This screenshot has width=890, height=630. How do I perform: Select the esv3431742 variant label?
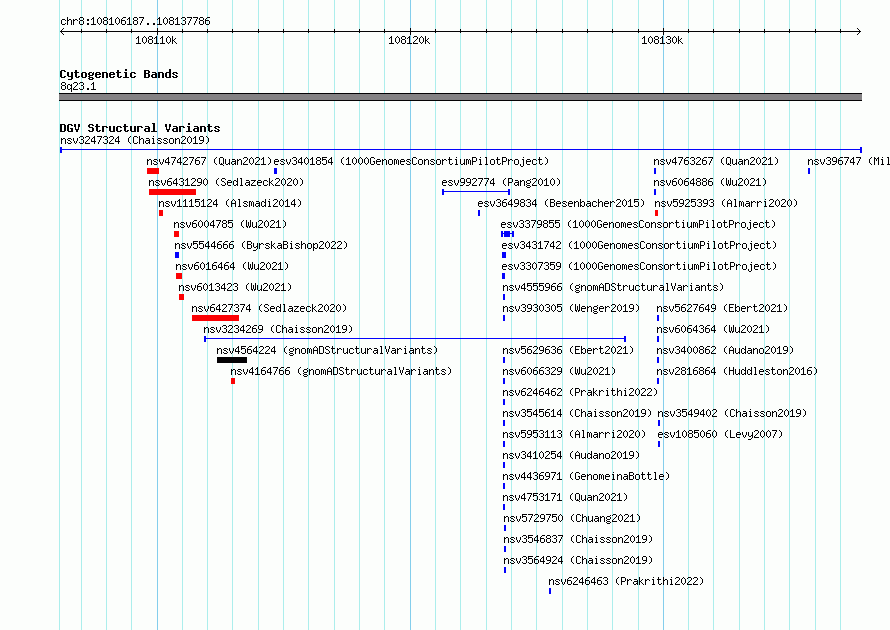(639, 245)
